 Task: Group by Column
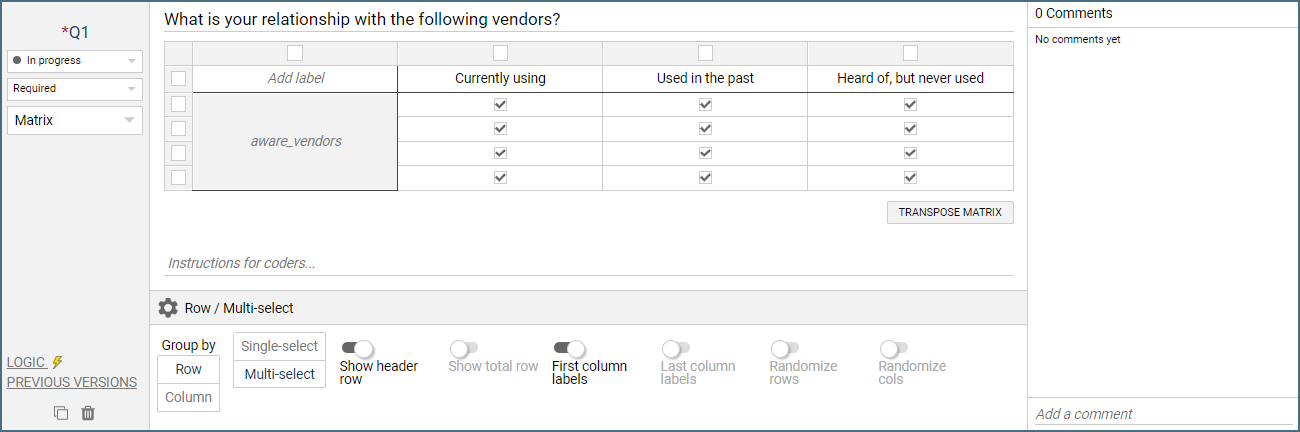pyautogui.click(x=188, y=397)
